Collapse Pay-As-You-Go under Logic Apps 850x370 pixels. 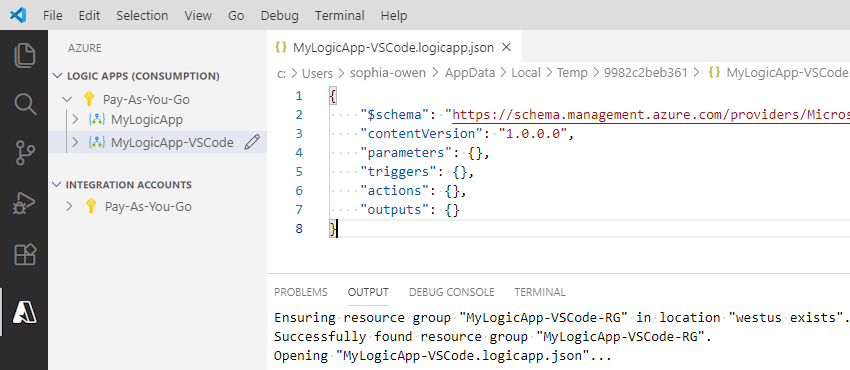[67, 99]
